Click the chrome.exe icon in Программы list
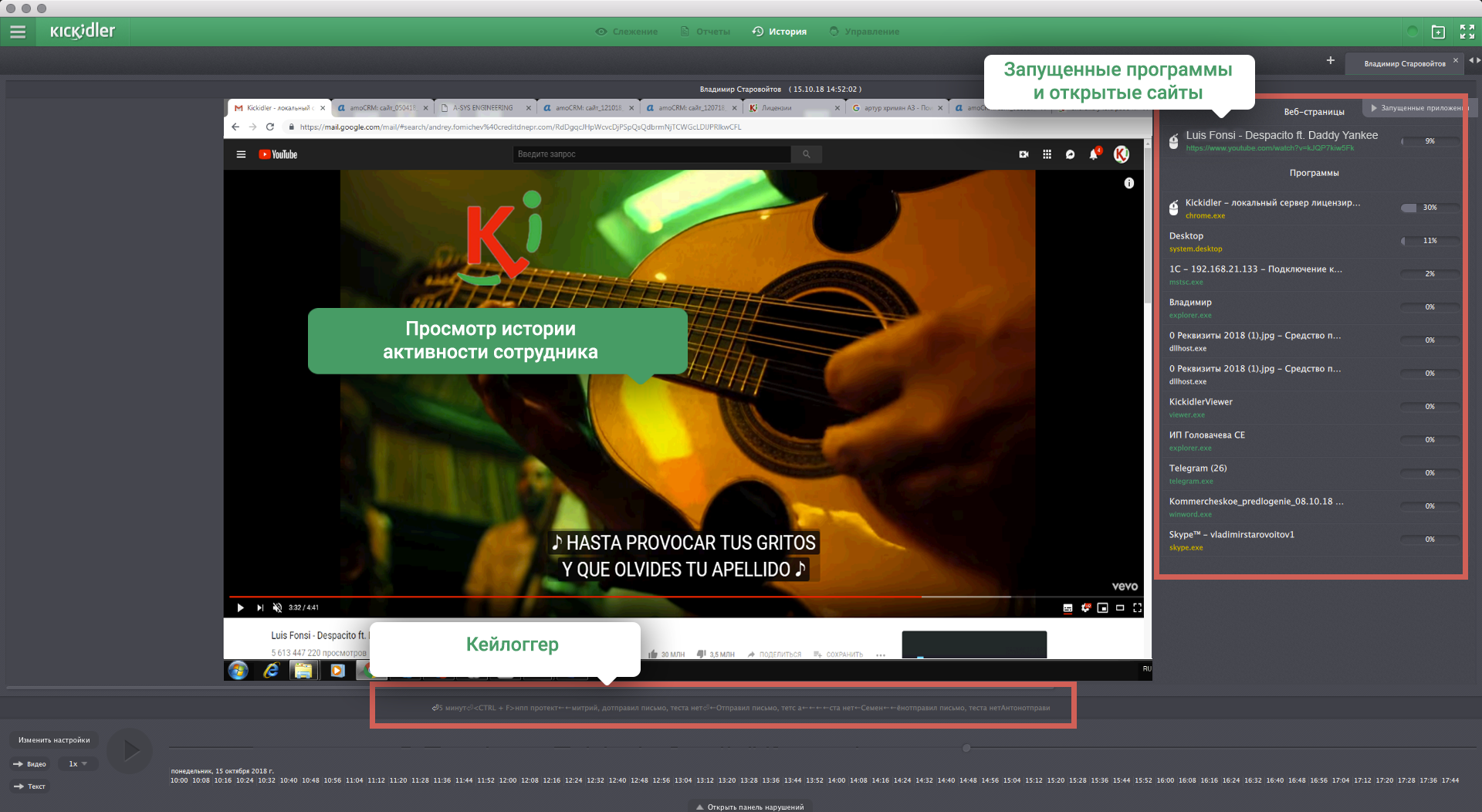The height and width of the screenshot is (812, 1482). (x=1174, y=208)
